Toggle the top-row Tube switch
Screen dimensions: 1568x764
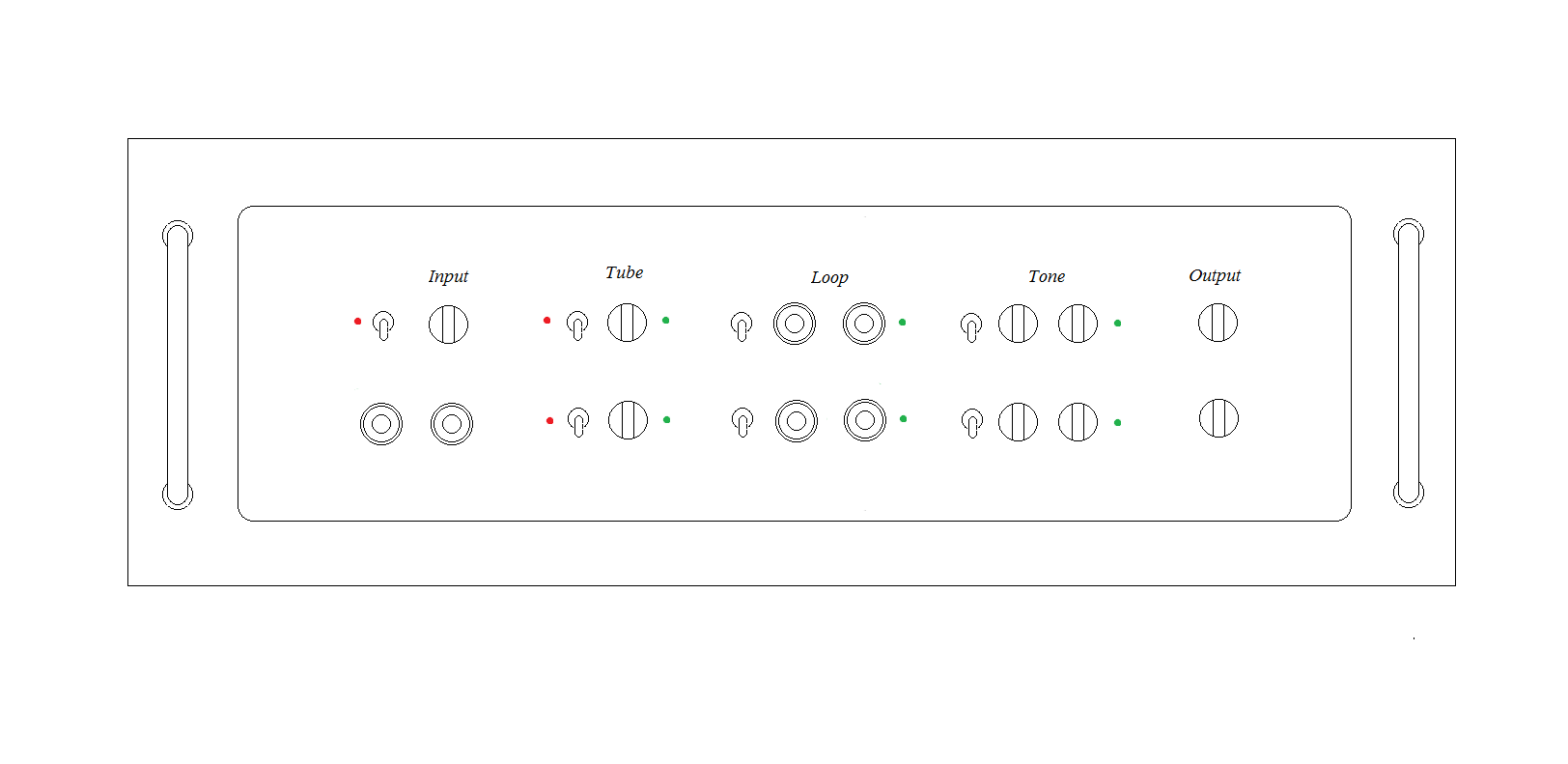[x=577, y=325]
